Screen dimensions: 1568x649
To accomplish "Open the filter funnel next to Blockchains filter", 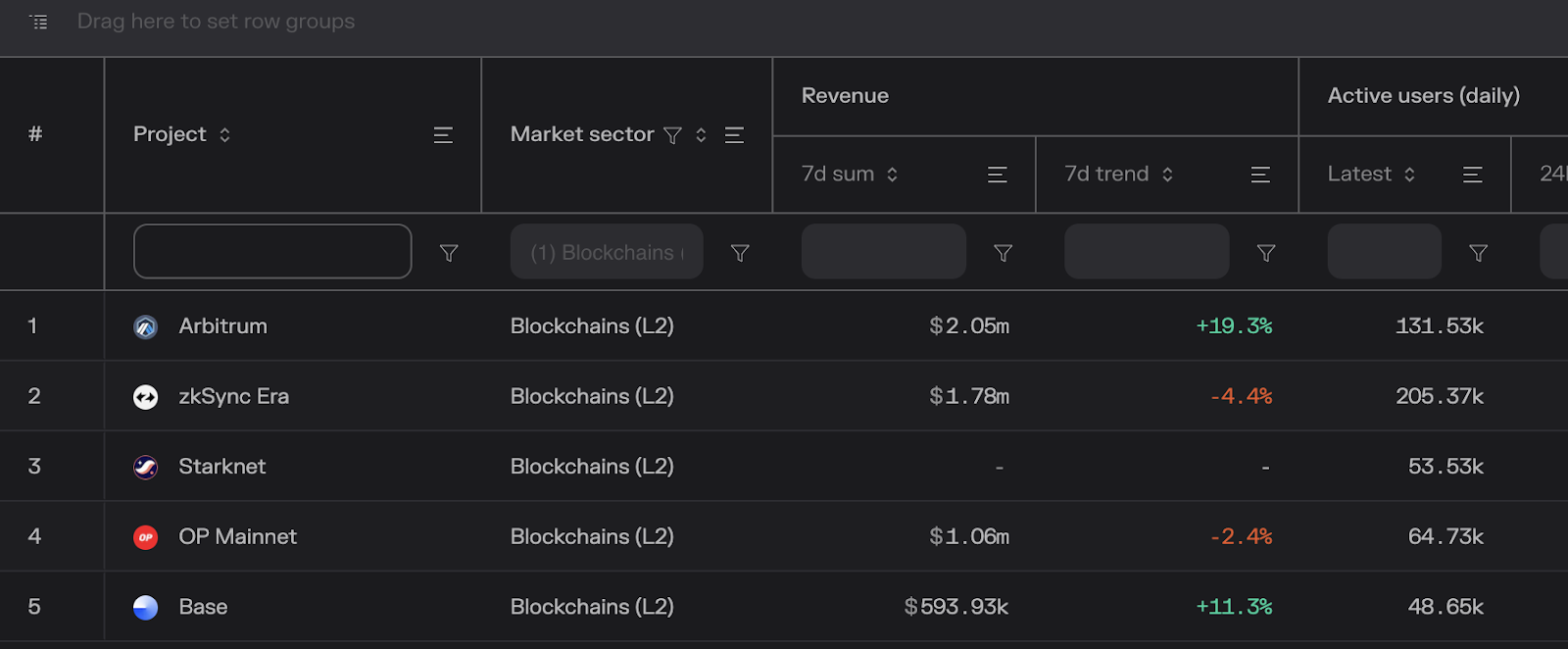I will pos(740,253).
